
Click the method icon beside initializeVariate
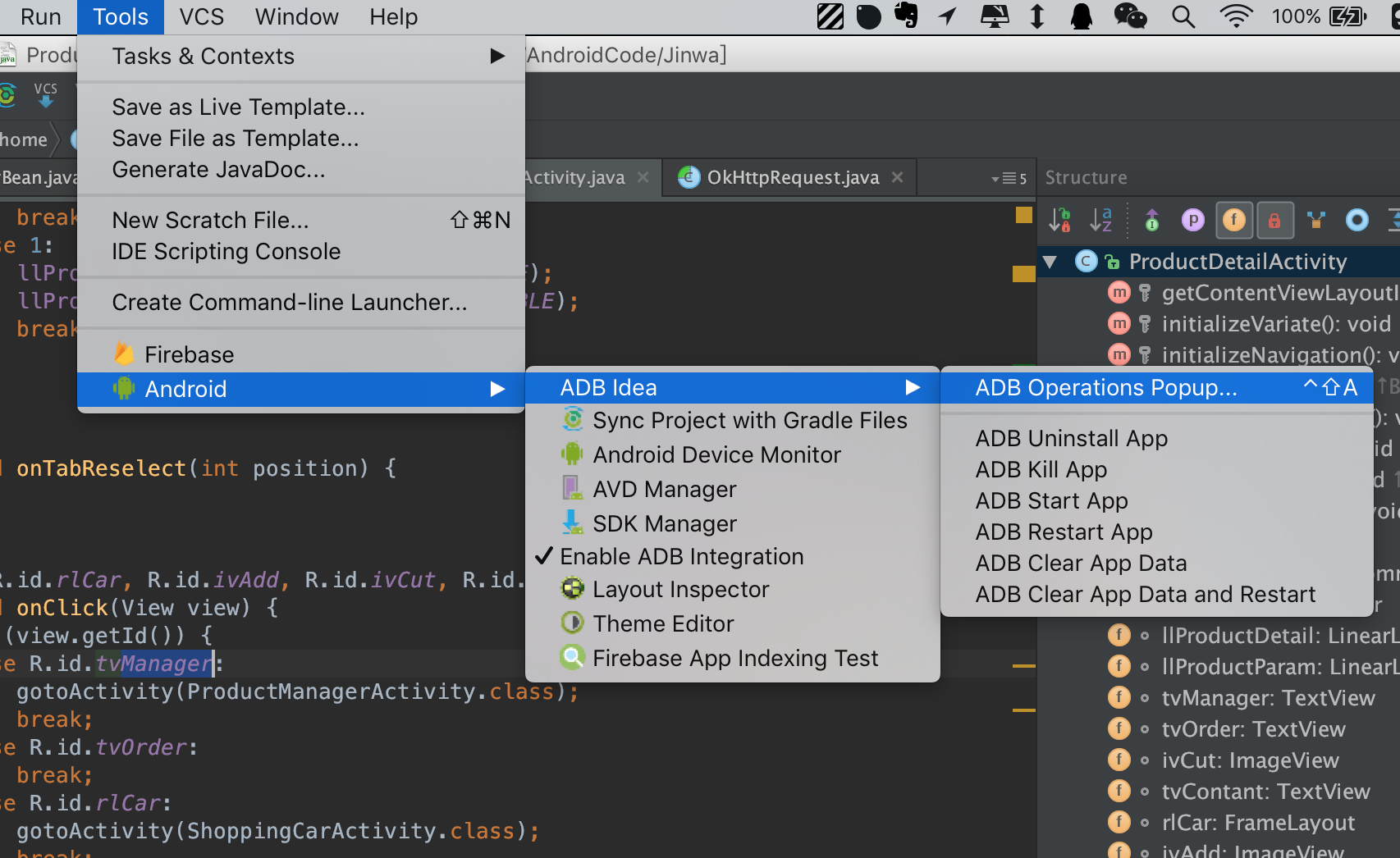coord(1119,324)
